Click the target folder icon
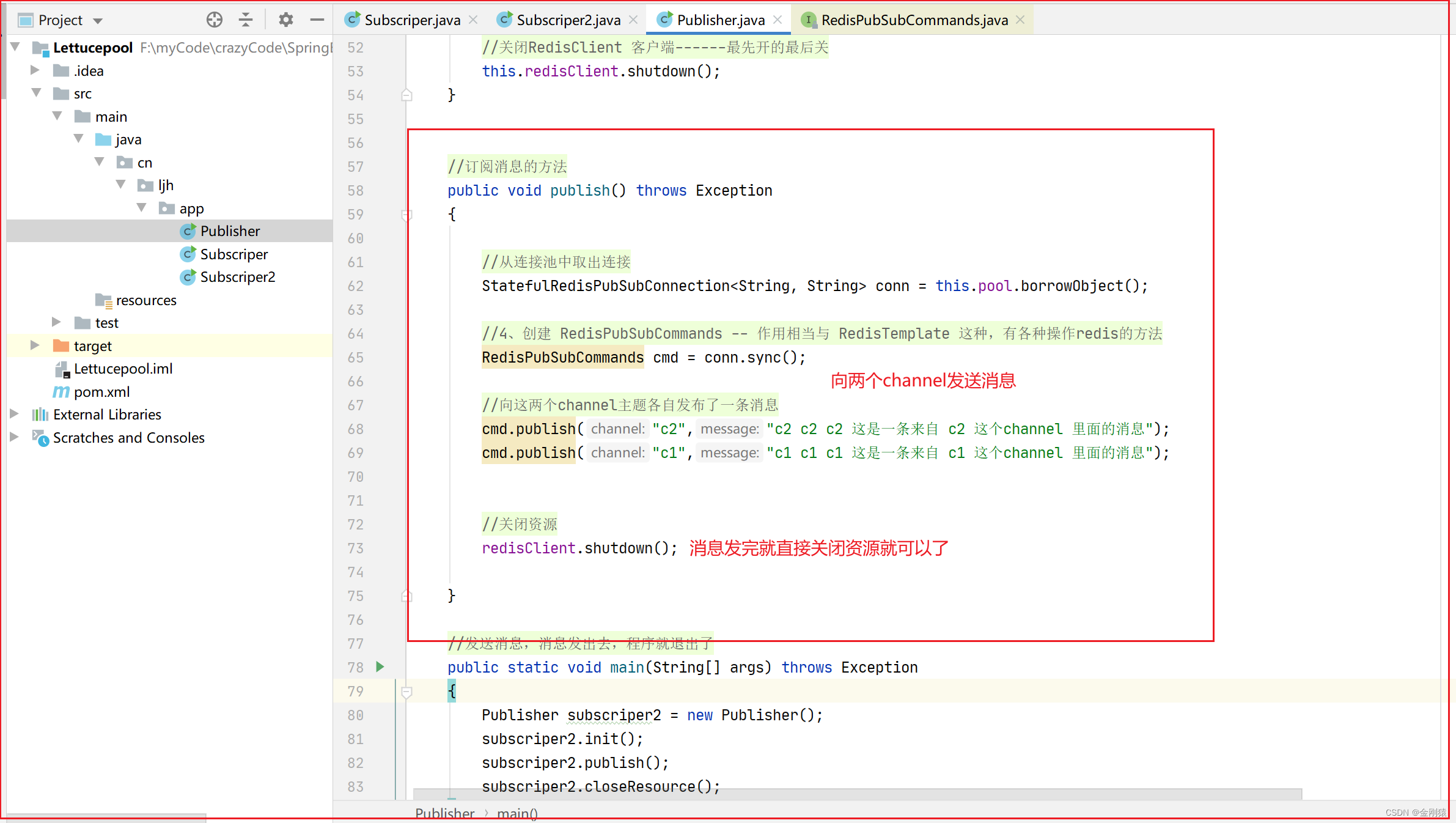This screenshot has height=823, width=1456. coord(61,345)
